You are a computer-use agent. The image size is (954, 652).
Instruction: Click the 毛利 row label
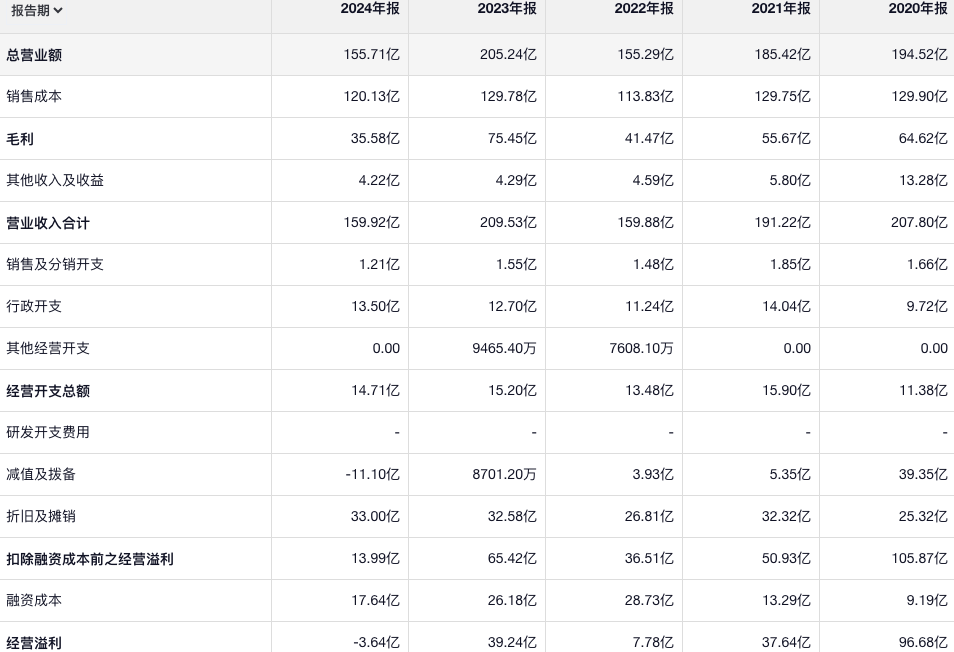(20, 139)
